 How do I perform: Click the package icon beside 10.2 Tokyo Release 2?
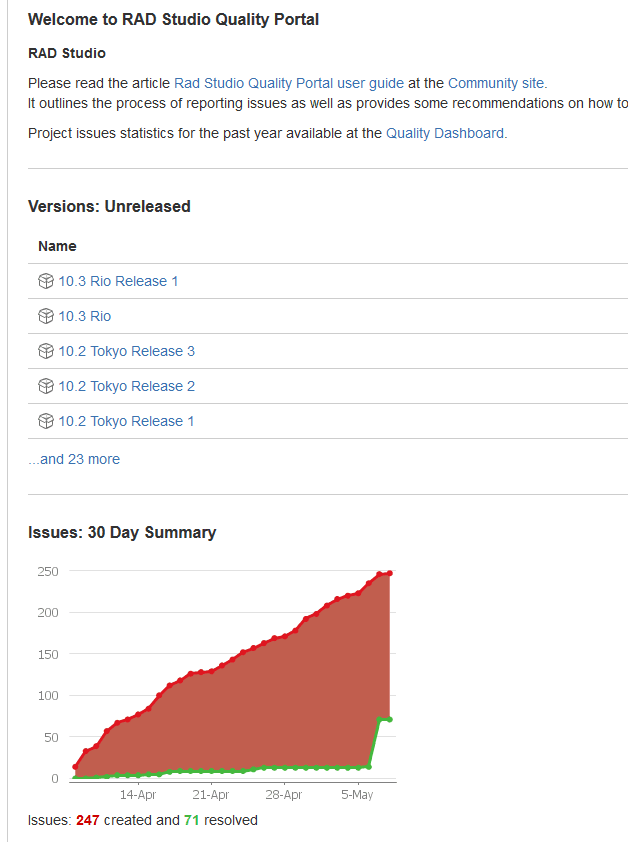point(46,386)
